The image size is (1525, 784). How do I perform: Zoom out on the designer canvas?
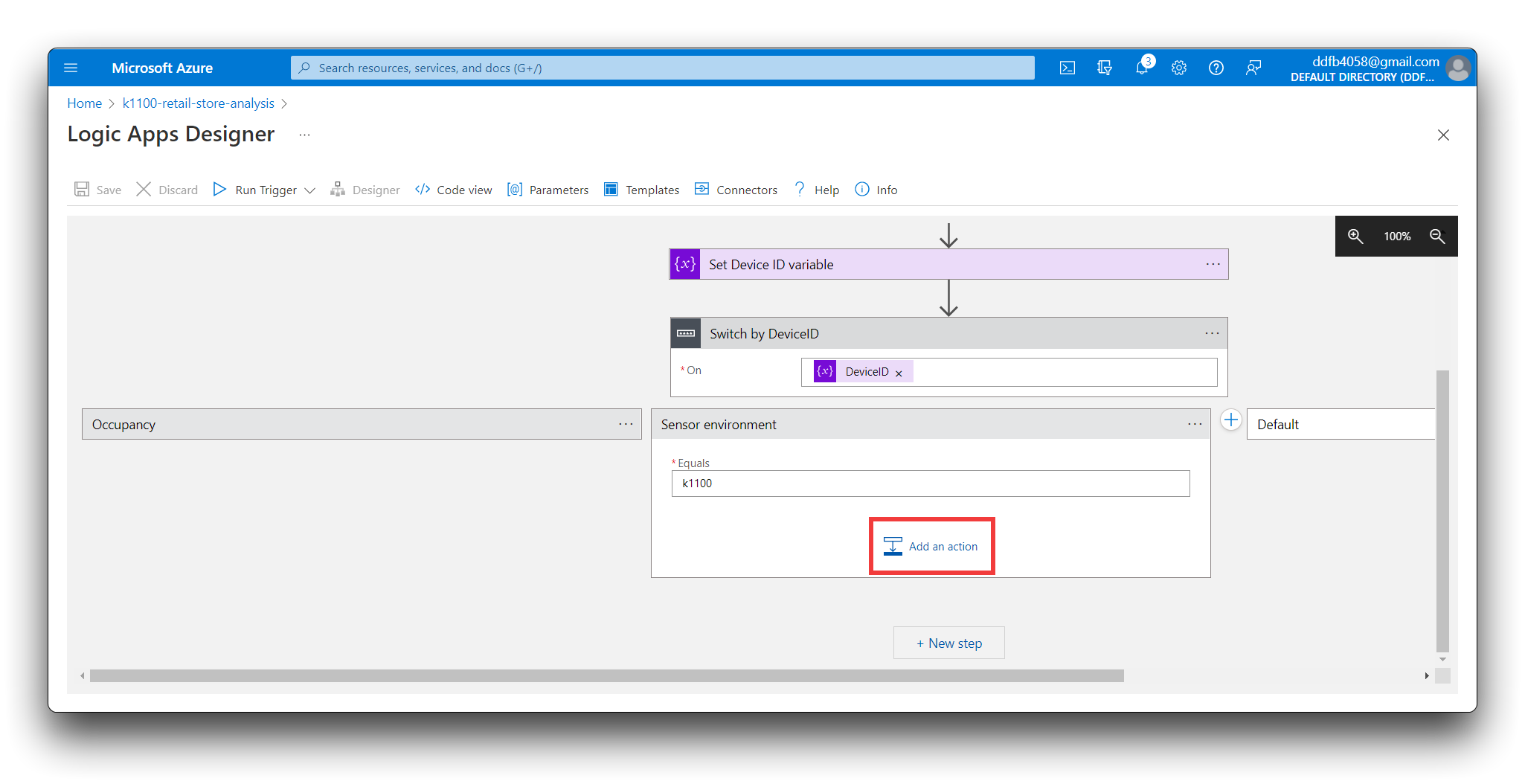[x=1437, y=236]
